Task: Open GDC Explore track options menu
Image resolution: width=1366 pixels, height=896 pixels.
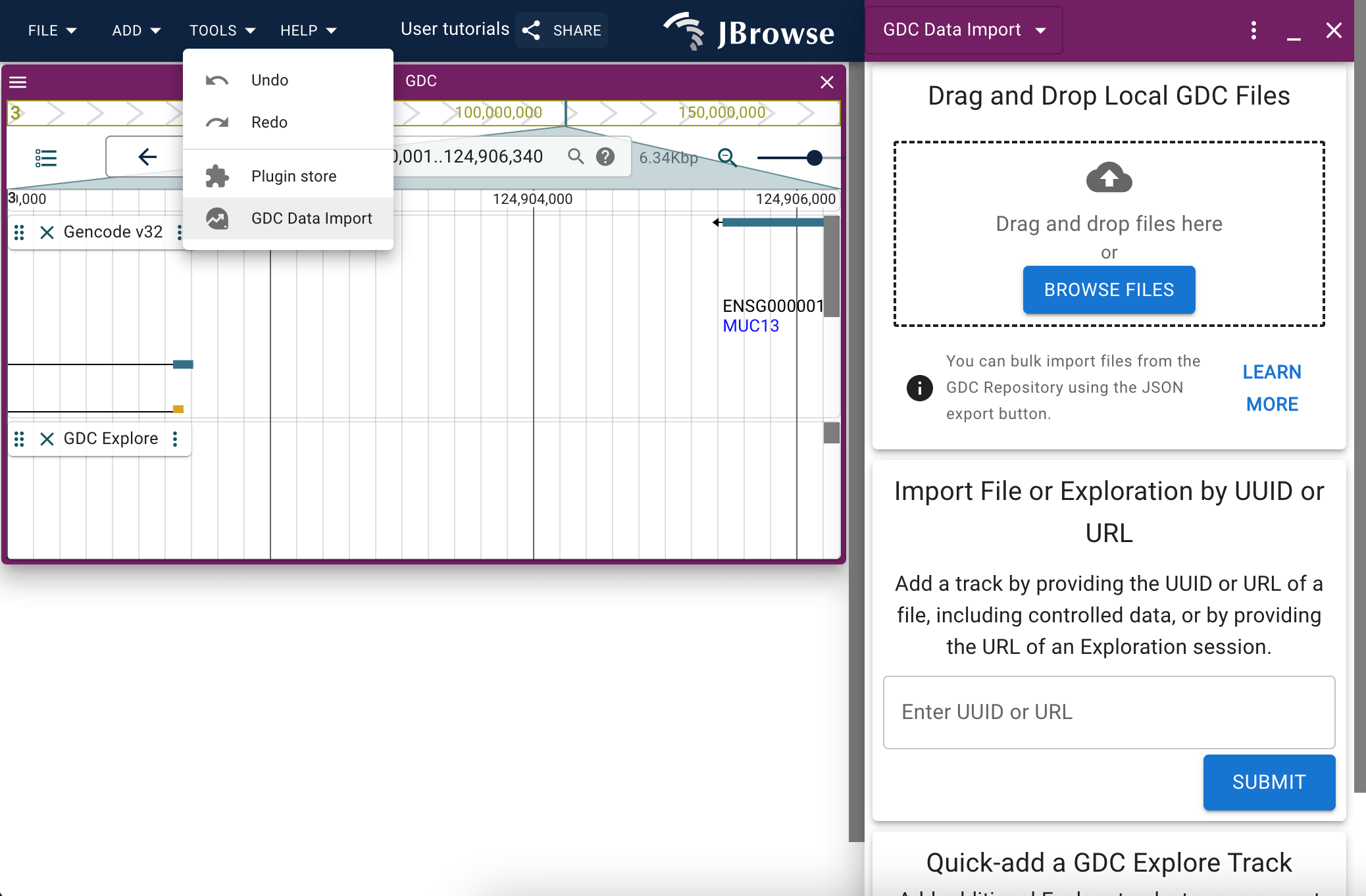Action: tap(175, 439)
